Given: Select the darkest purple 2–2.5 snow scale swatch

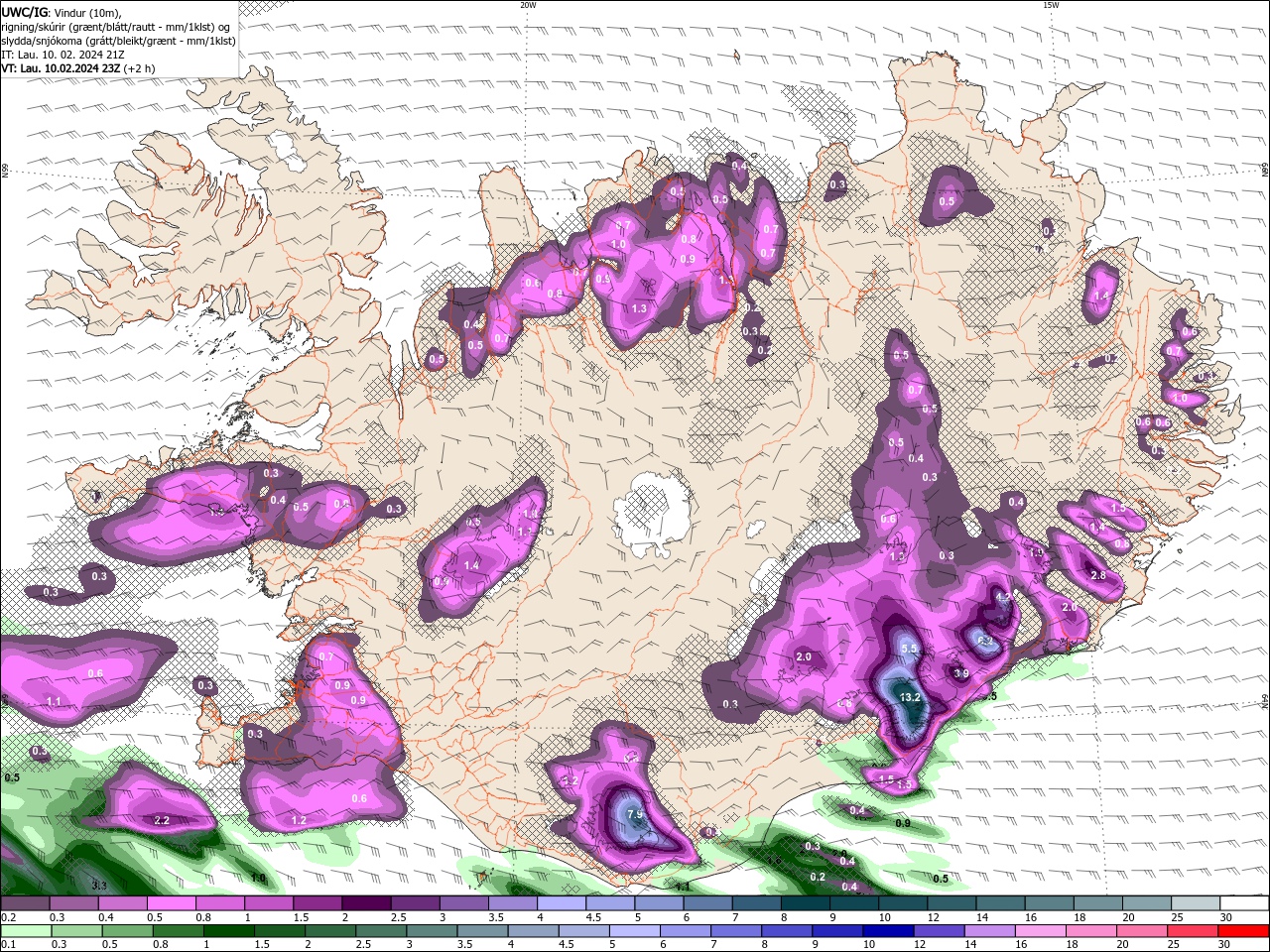Looking at the screenshot, I should 366,903.
